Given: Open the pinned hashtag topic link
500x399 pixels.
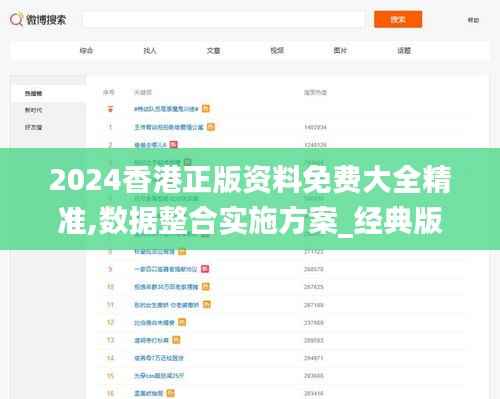Looking at the screenshot, I should pos(166,109).
